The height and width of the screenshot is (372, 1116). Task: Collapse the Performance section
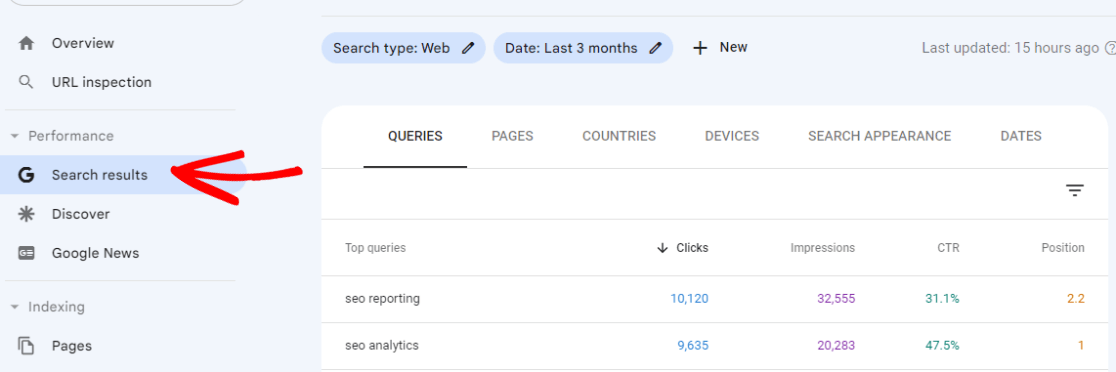pos(16,136)
